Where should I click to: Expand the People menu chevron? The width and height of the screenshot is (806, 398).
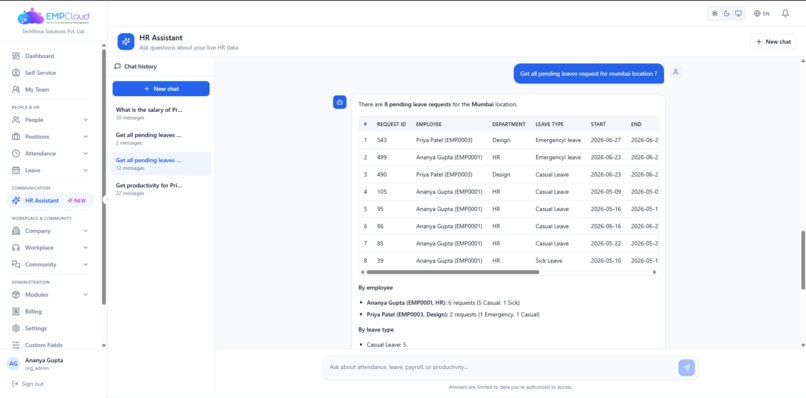(85, 120)
